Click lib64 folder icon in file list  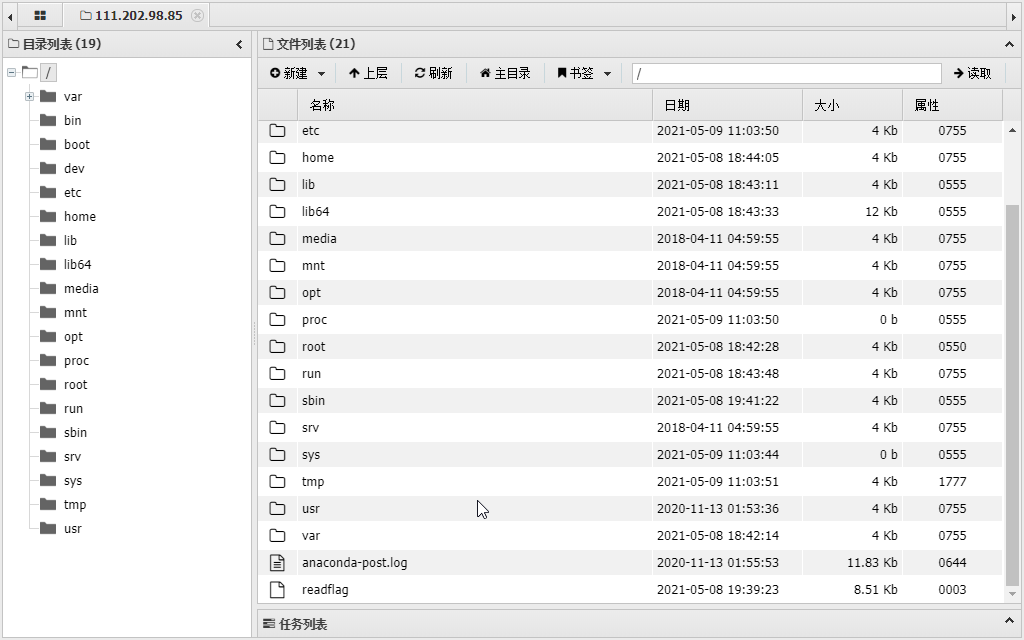(x=278, y=212)
